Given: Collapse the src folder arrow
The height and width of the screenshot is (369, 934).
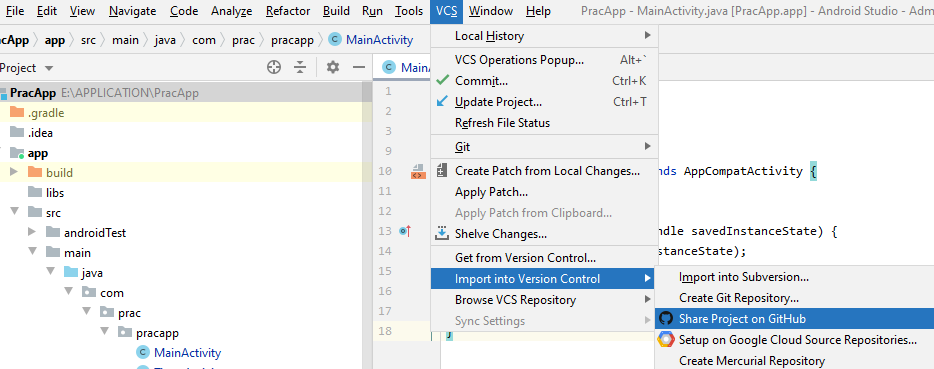Looking at the screenshot, I should pos(14,212).
